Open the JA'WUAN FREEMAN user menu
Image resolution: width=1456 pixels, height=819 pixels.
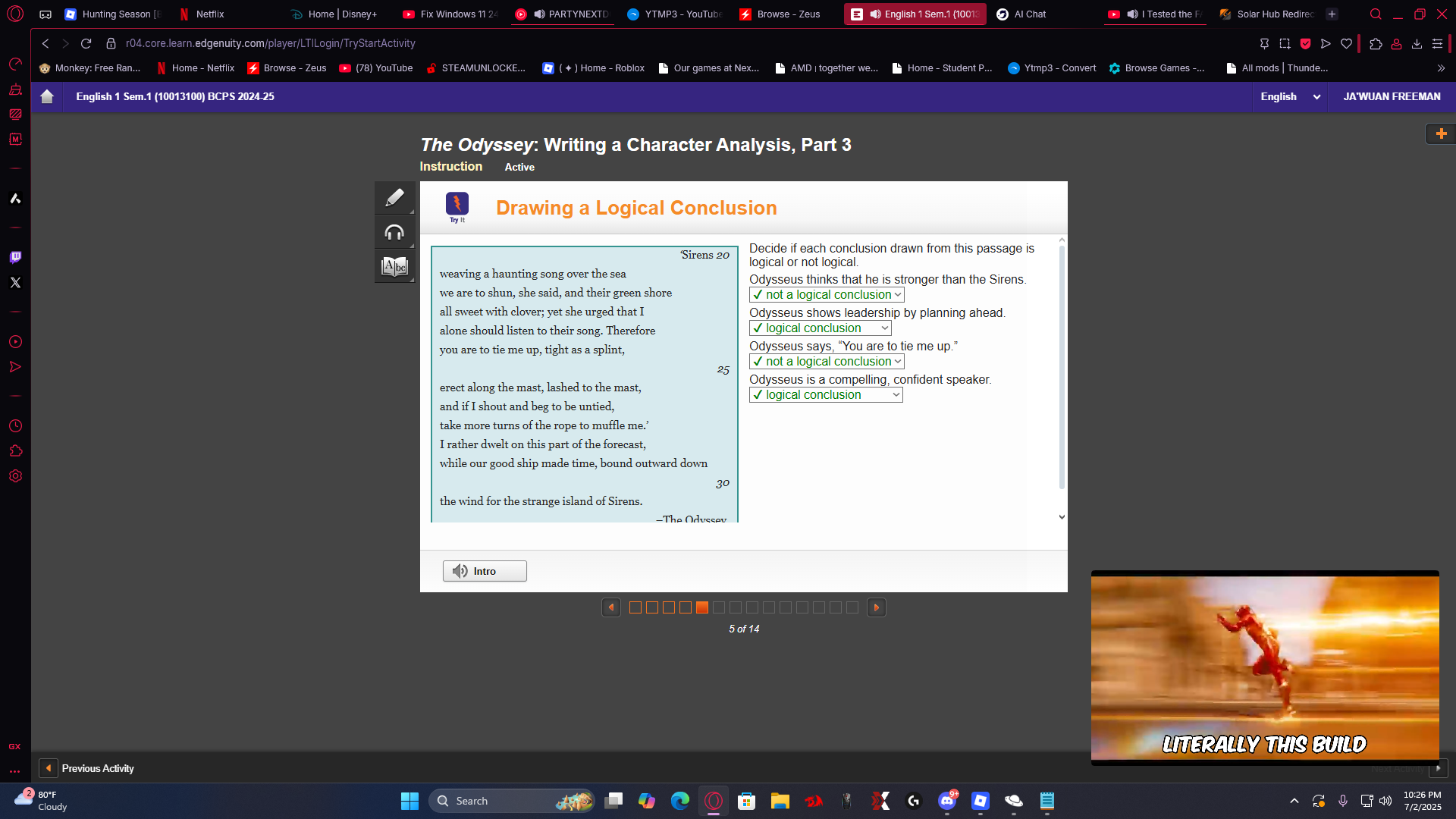pyautogui.click(x=1392, y=96)
